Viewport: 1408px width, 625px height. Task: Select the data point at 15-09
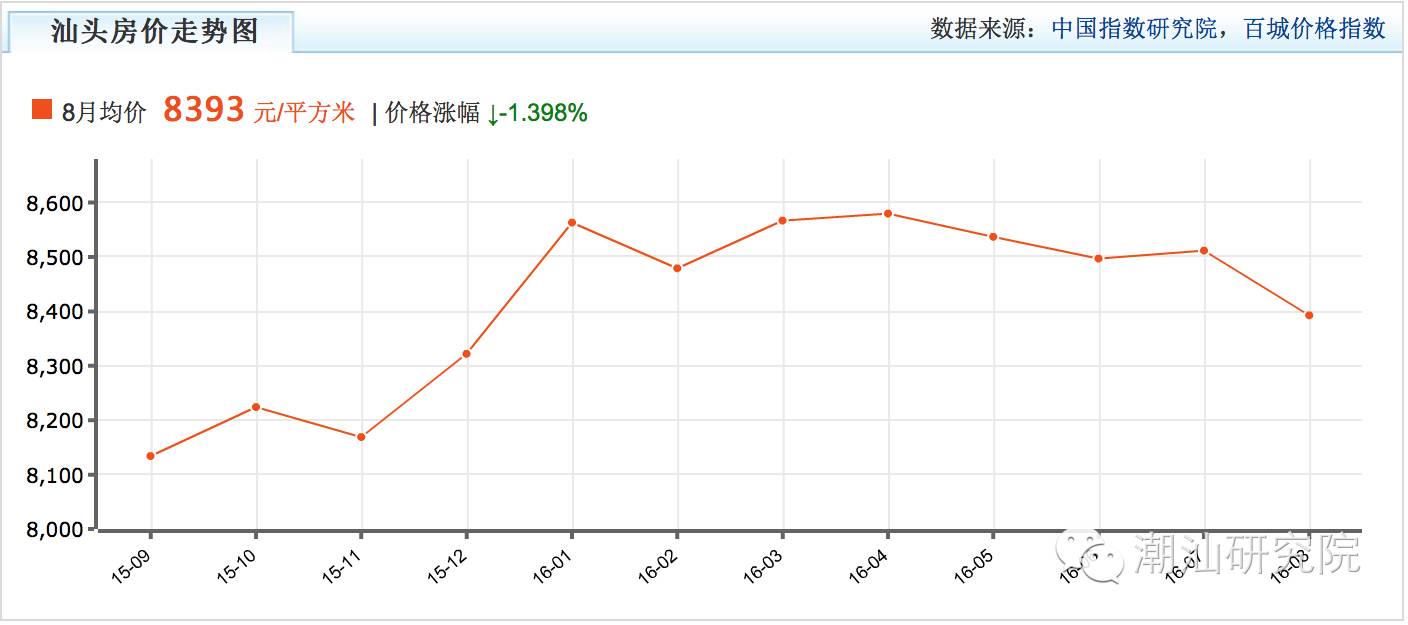pos(150,454)
